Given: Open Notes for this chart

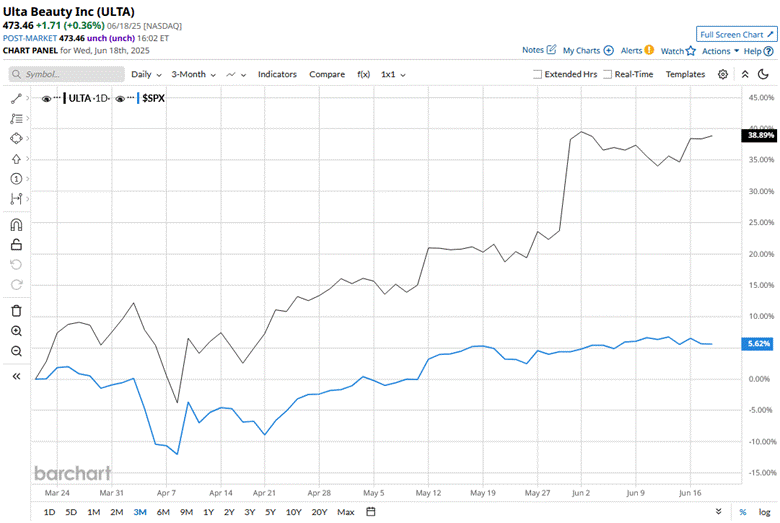Looking at the screenshot, I should coord(539,50).
